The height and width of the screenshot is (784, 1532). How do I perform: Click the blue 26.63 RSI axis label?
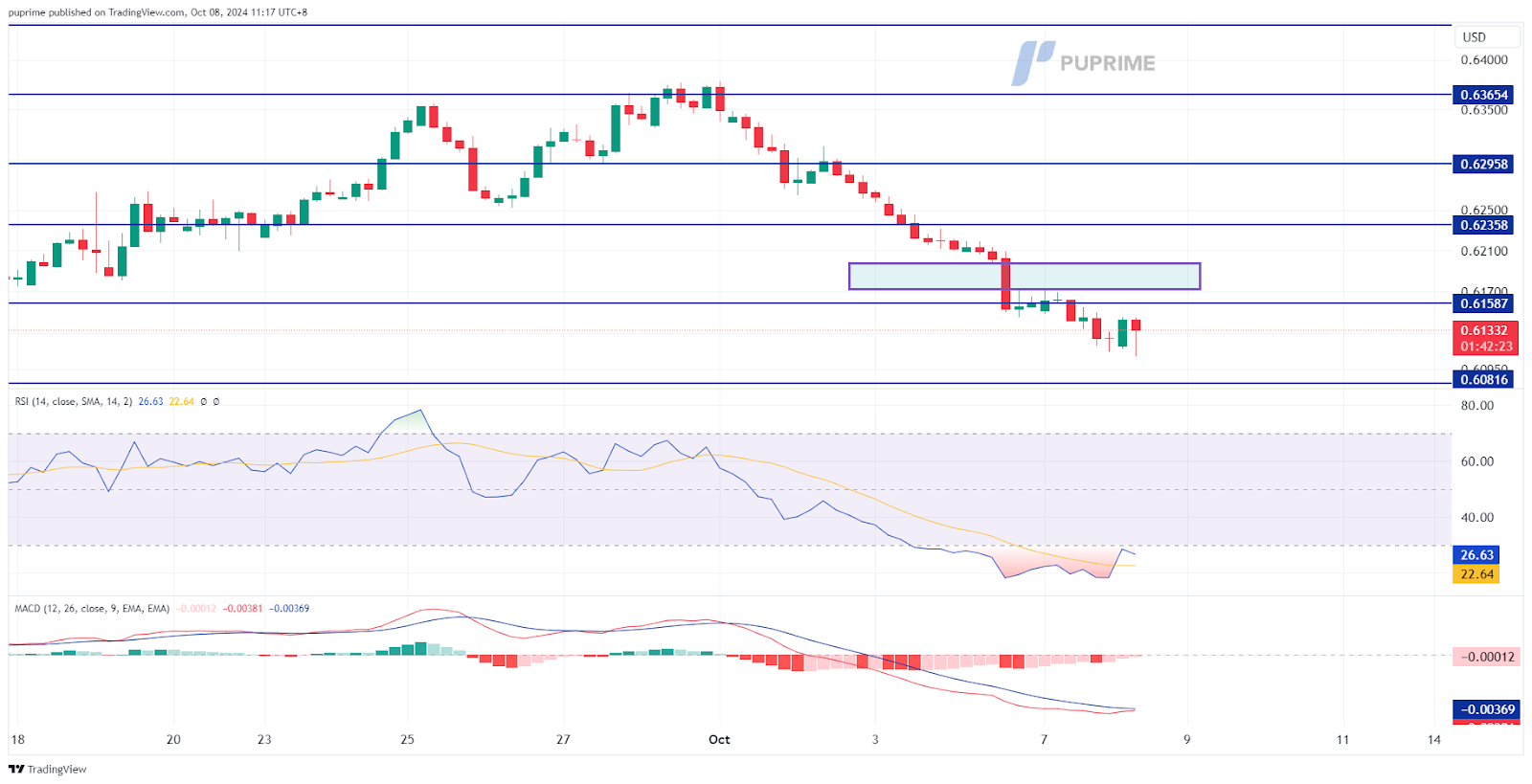pyautogui.click(x=1476, y=555)
